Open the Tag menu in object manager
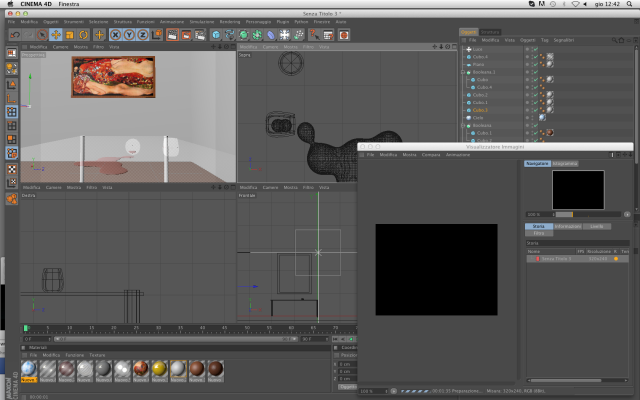 (x=545, y=40)
